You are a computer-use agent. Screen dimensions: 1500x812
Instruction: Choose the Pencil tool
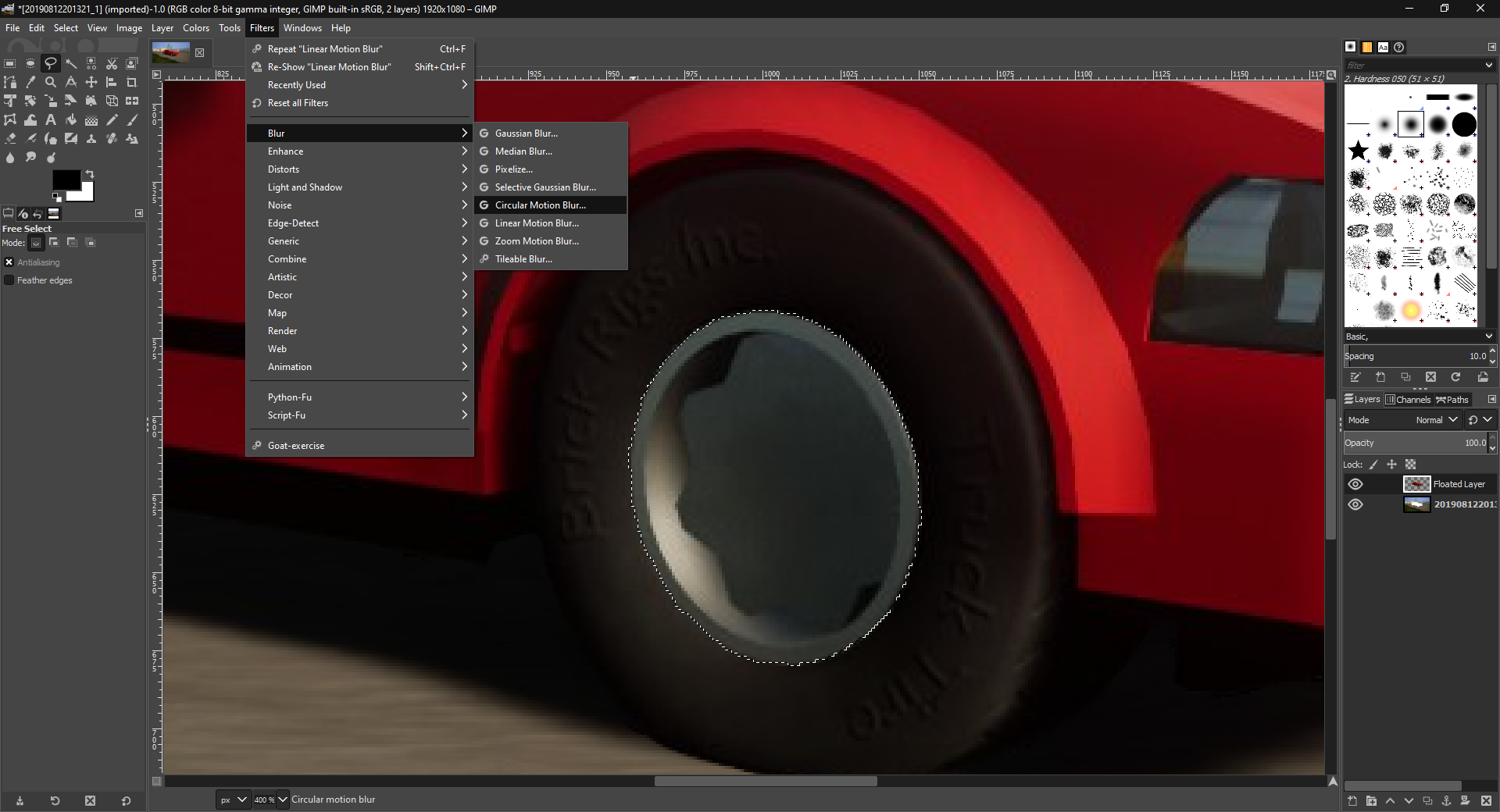click(x=112, y=119)
